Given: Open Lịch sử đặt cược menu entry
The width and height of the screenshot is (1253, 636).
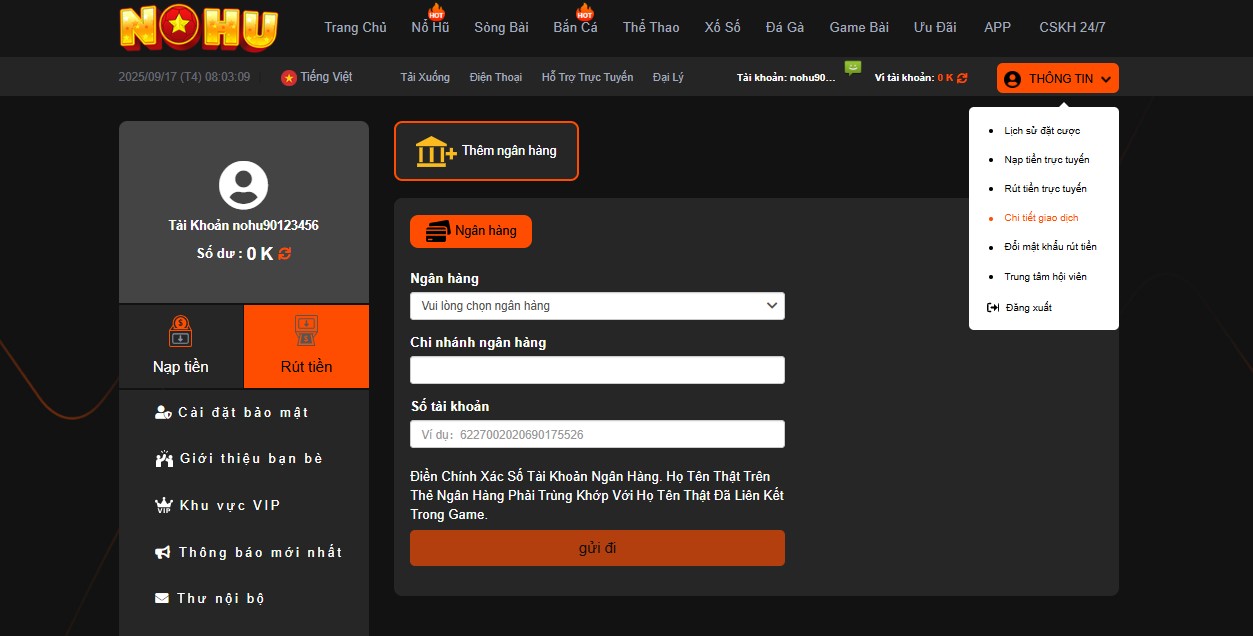Looking at the screenshot, I should pos(1042,131).
